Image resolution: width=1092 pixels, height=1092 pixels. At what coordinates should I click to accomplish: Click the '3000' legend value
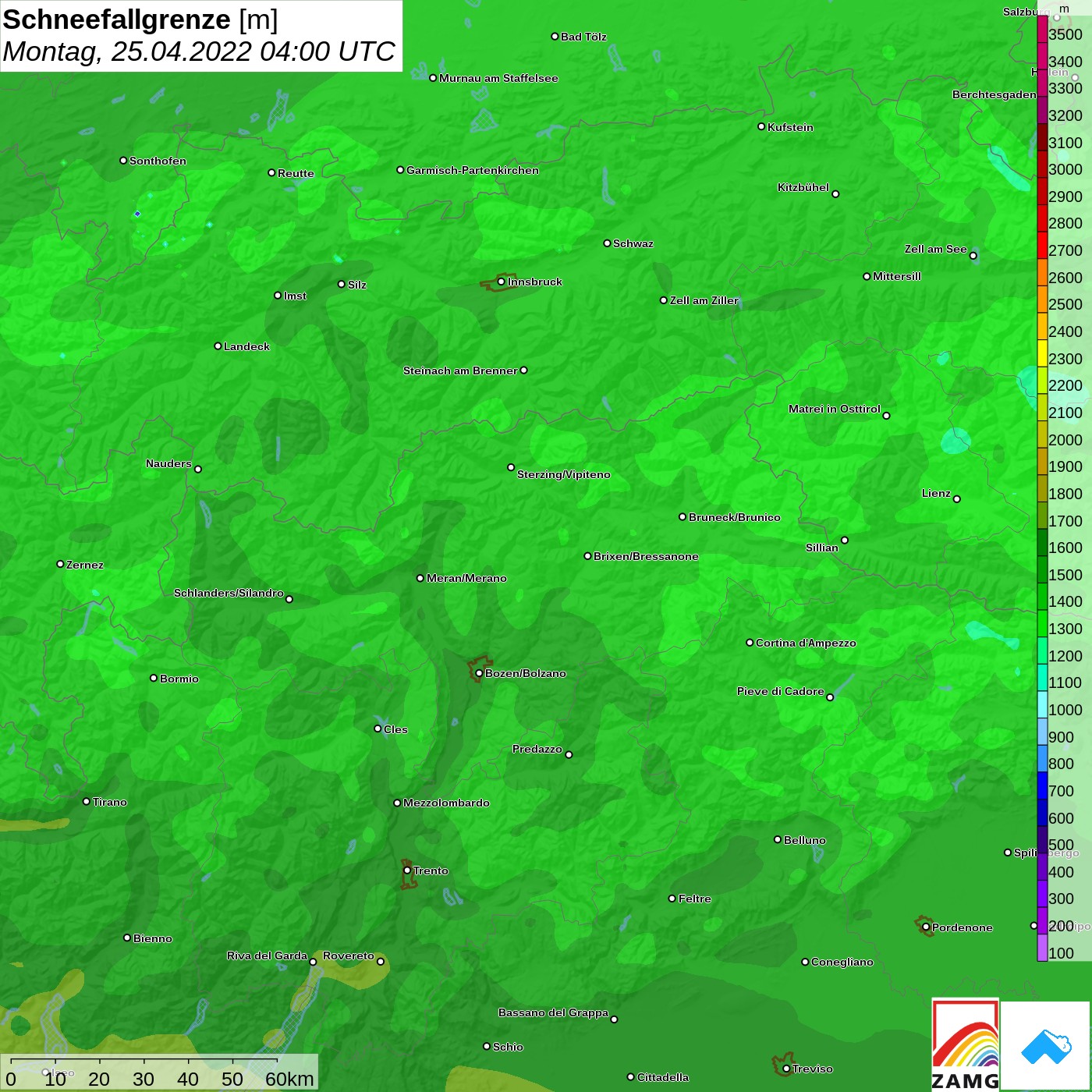(1065, 169)
